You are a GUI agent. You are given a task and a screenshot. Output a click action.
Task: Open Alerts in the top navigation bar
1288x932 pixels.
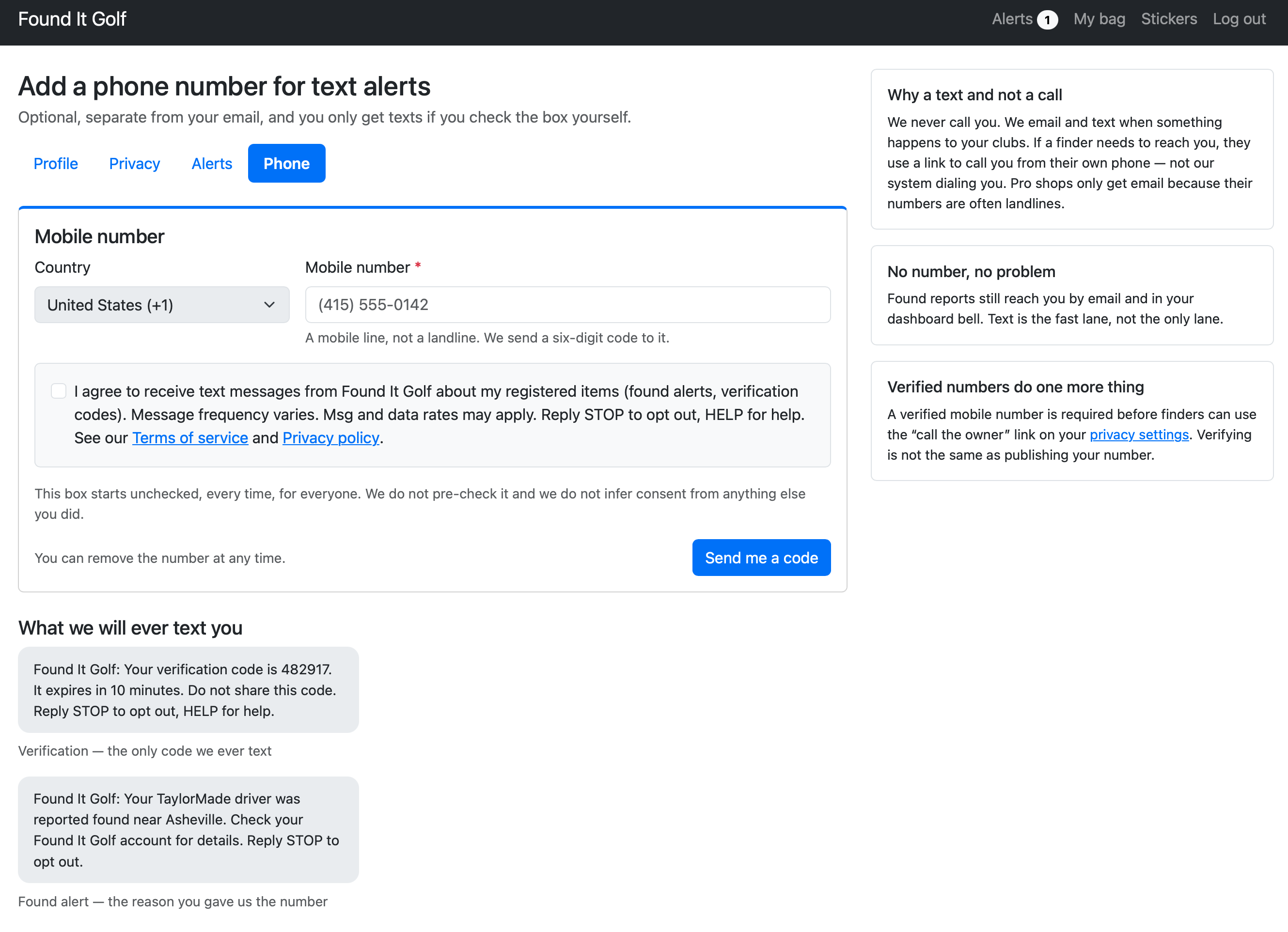coord(1024,19)
